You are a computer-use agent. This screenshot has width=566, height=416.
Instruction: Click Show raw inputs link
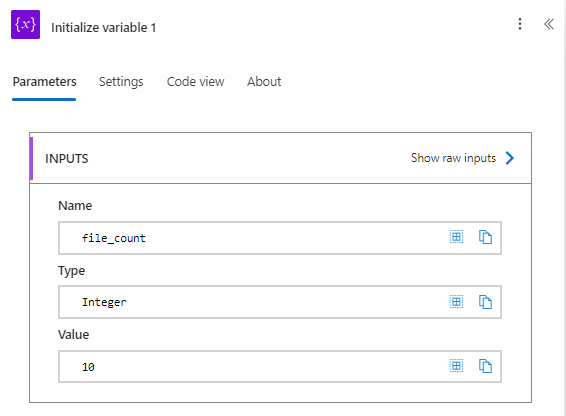(453, 158)
